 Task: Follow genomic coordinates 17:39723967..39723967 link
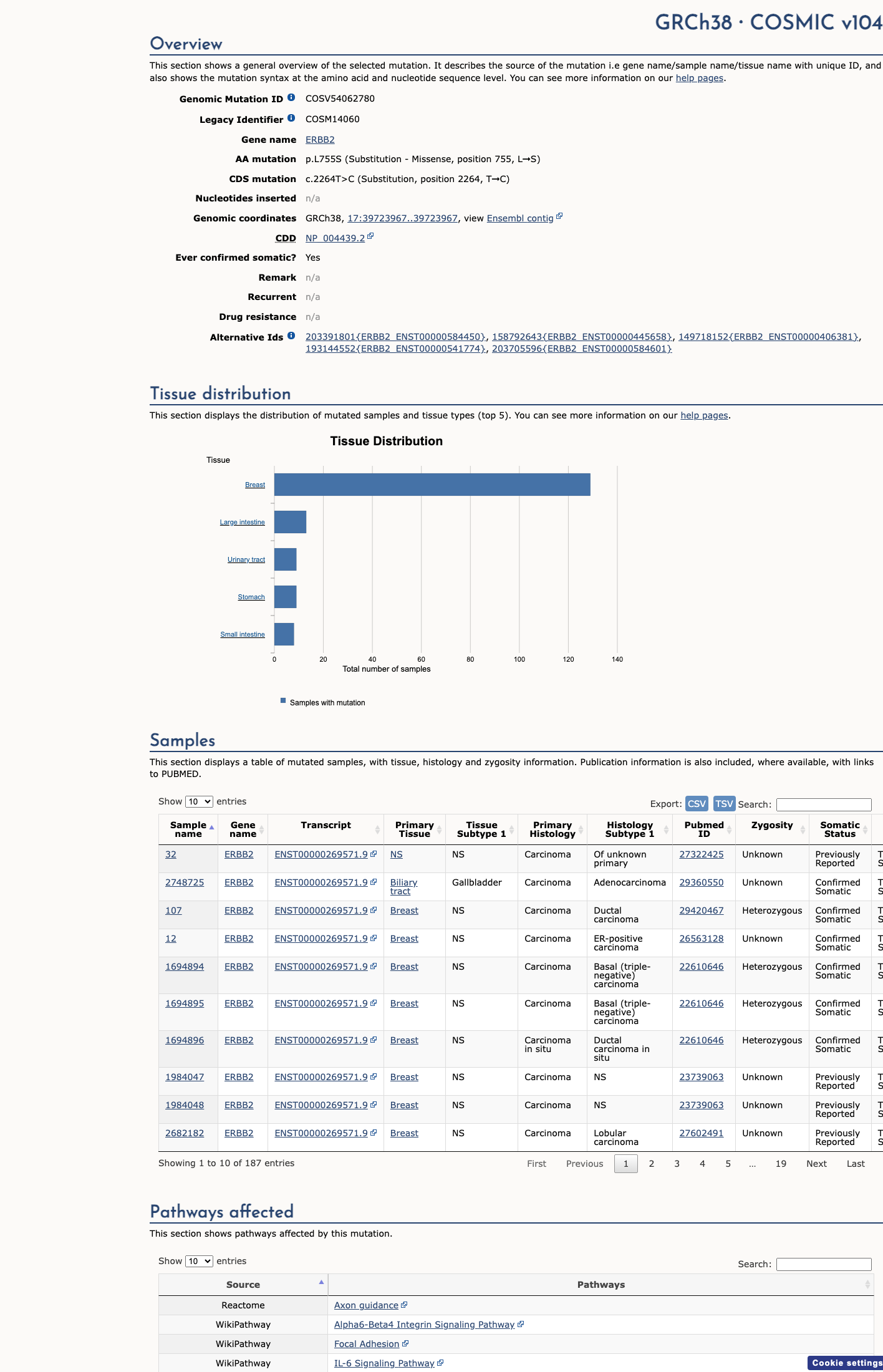(403, 218)
